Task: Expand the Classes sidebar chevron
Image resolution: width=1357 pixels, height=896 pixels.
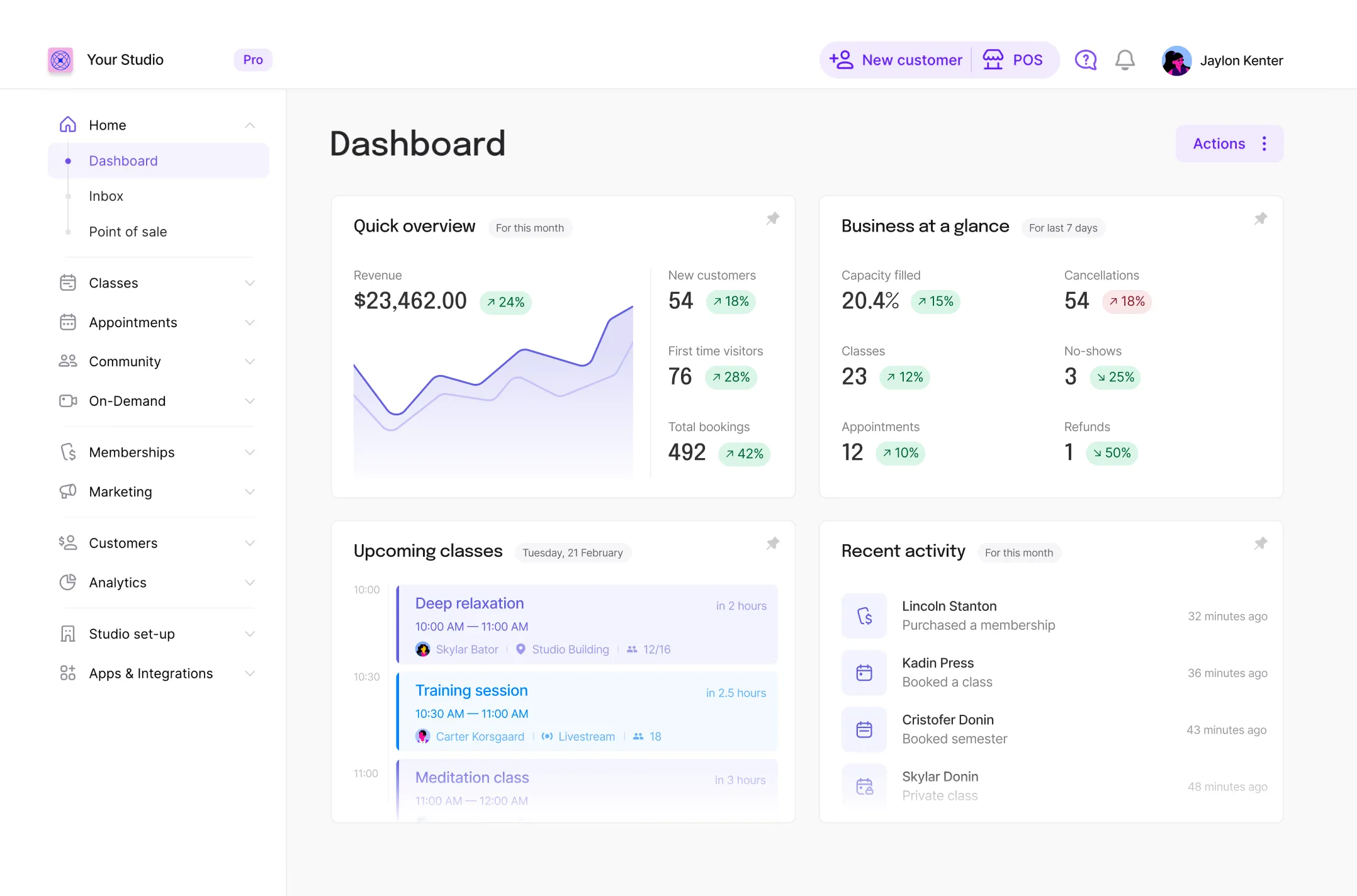Action: click(250, 283)
